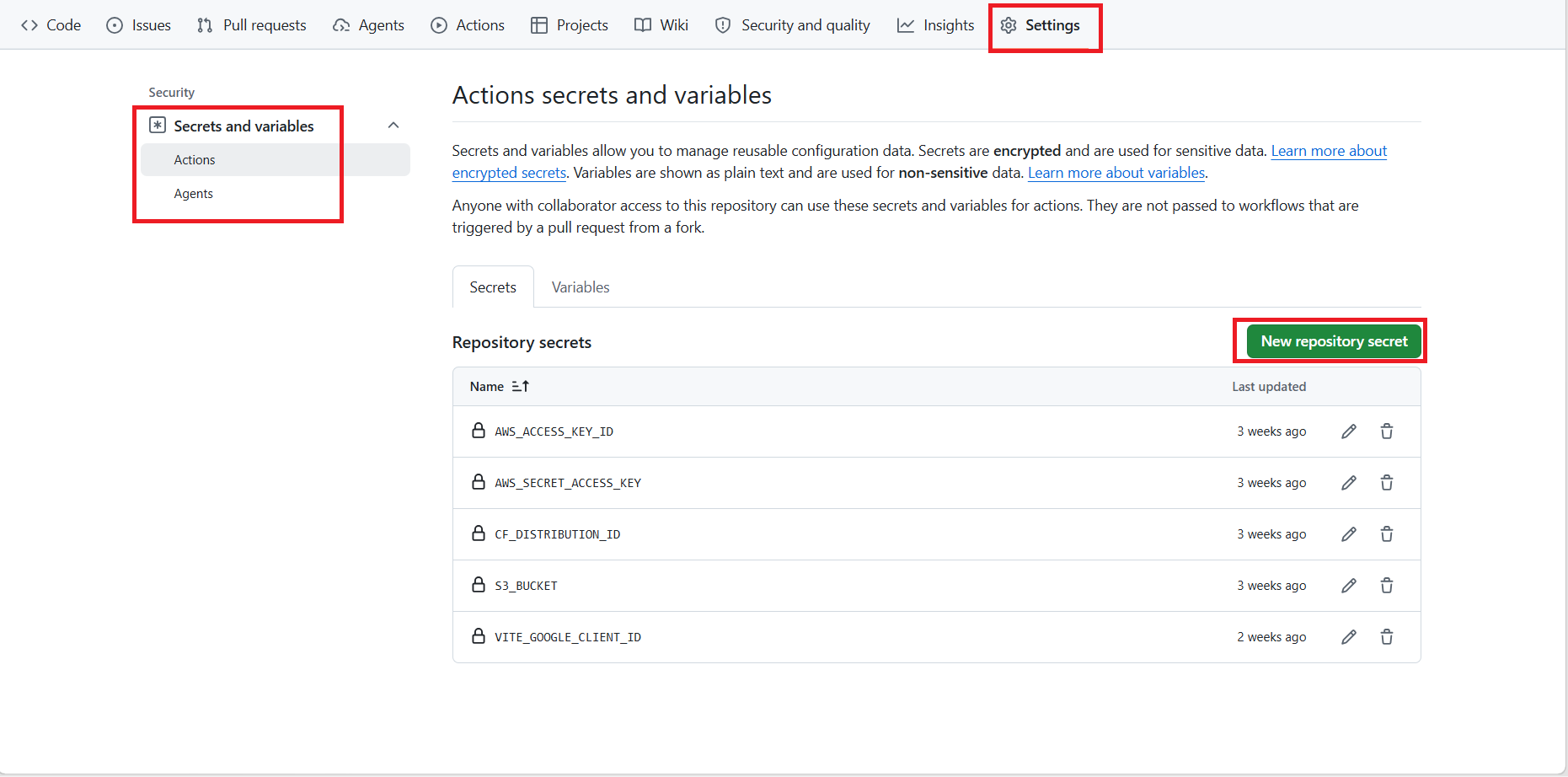Click the VITE_GOOGLE_CLIENT_ID secret name

click(568, 637)
